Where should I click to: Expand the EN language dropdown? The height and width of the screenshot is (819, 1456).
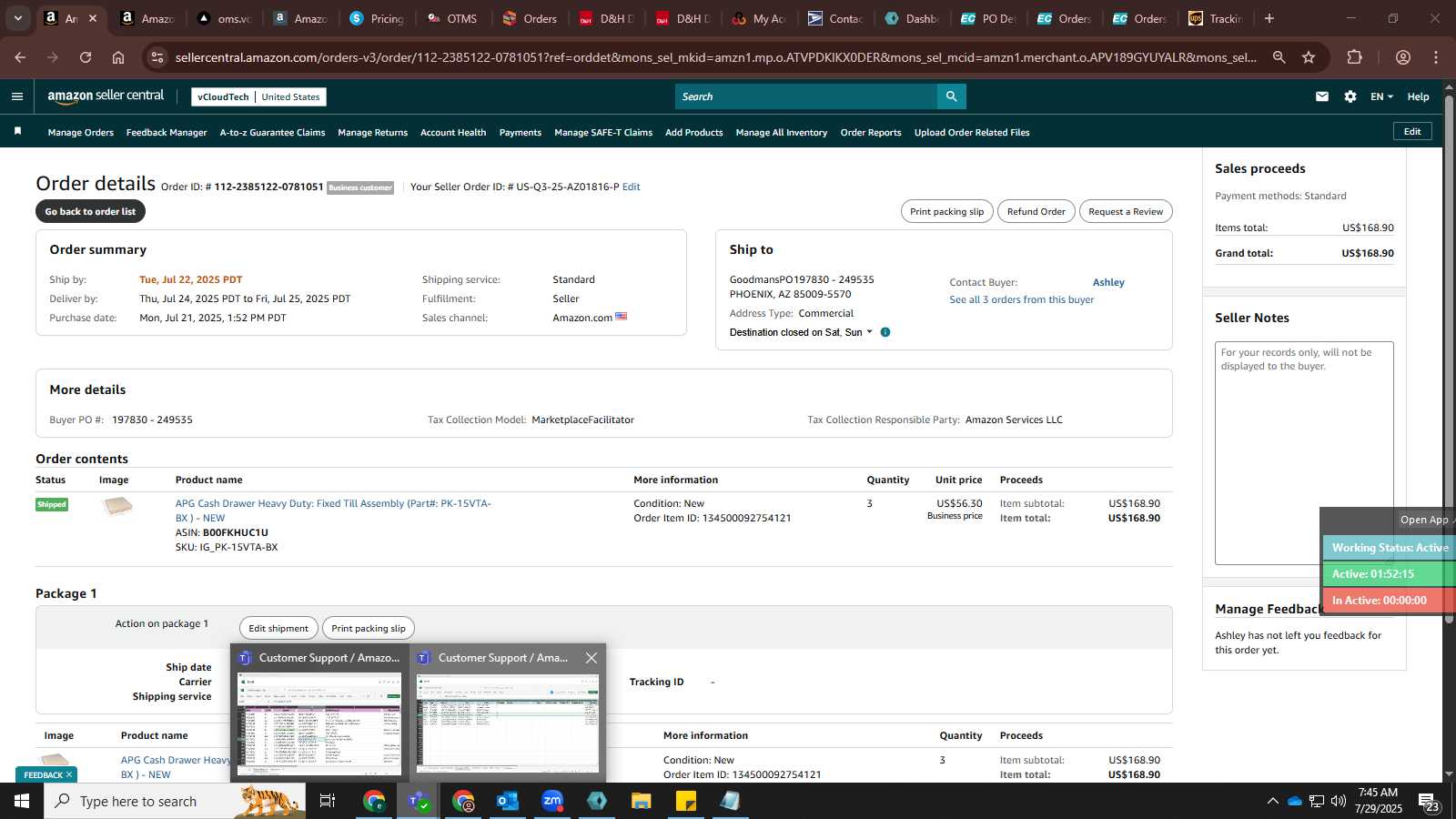point(1381,96)
